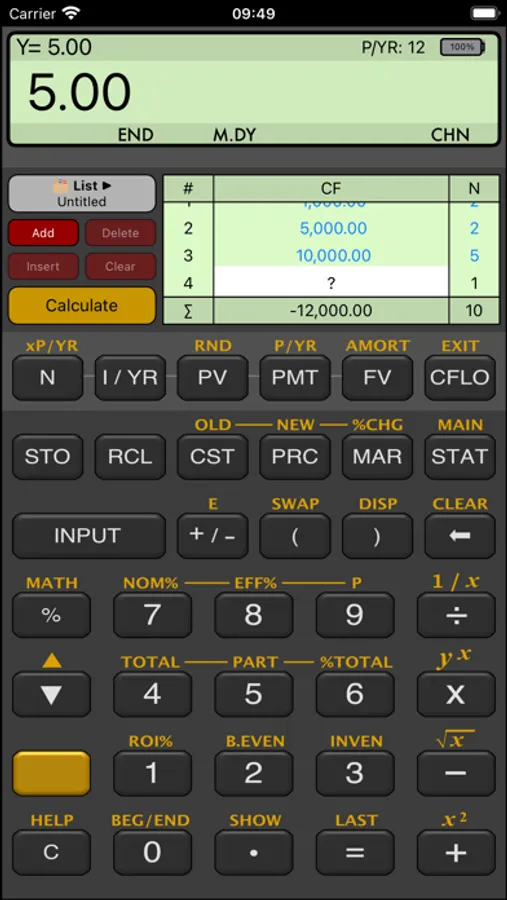Screen dimensions: 507x900
Task: Open the List Untitled dropdown
Action: click(82, 193)
